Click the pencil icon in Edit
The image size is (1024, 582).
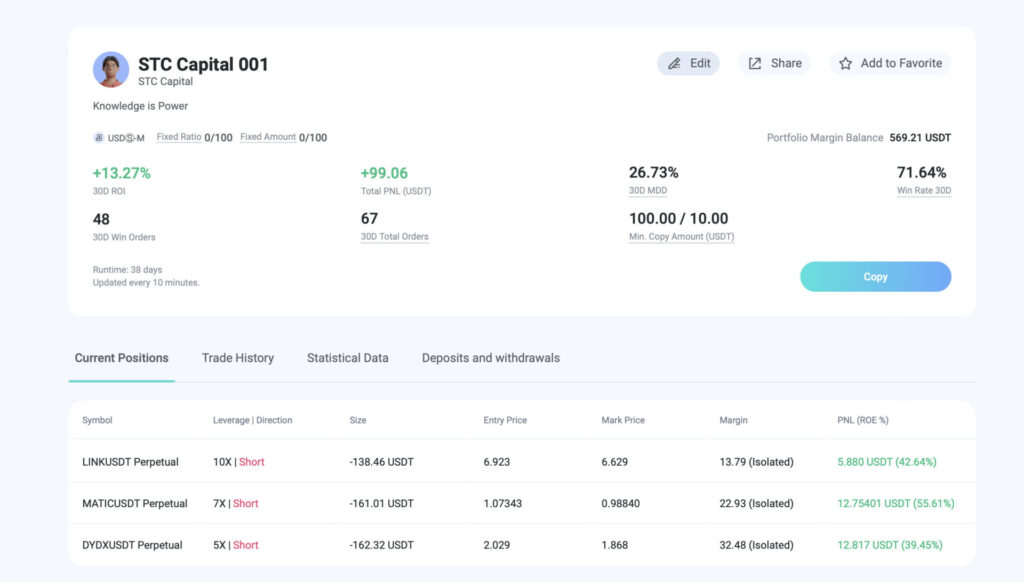[x=674, y=63]
